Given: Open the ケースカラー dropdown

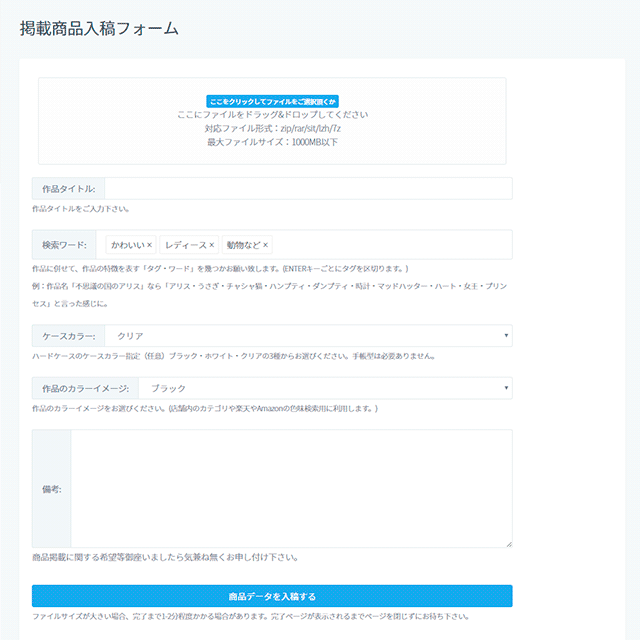Looking at the screenshot, I should point(310,336).
